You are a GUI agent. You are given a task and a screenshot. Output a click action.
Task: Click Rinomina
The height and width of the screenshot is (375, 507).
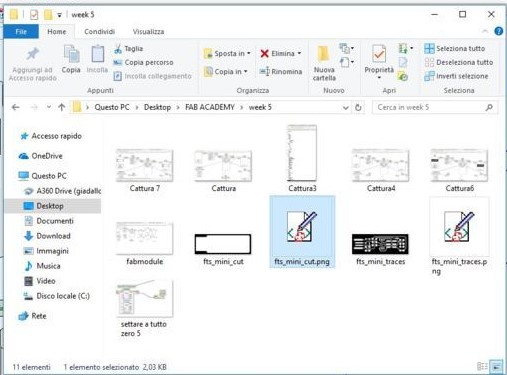coord(281,71)
